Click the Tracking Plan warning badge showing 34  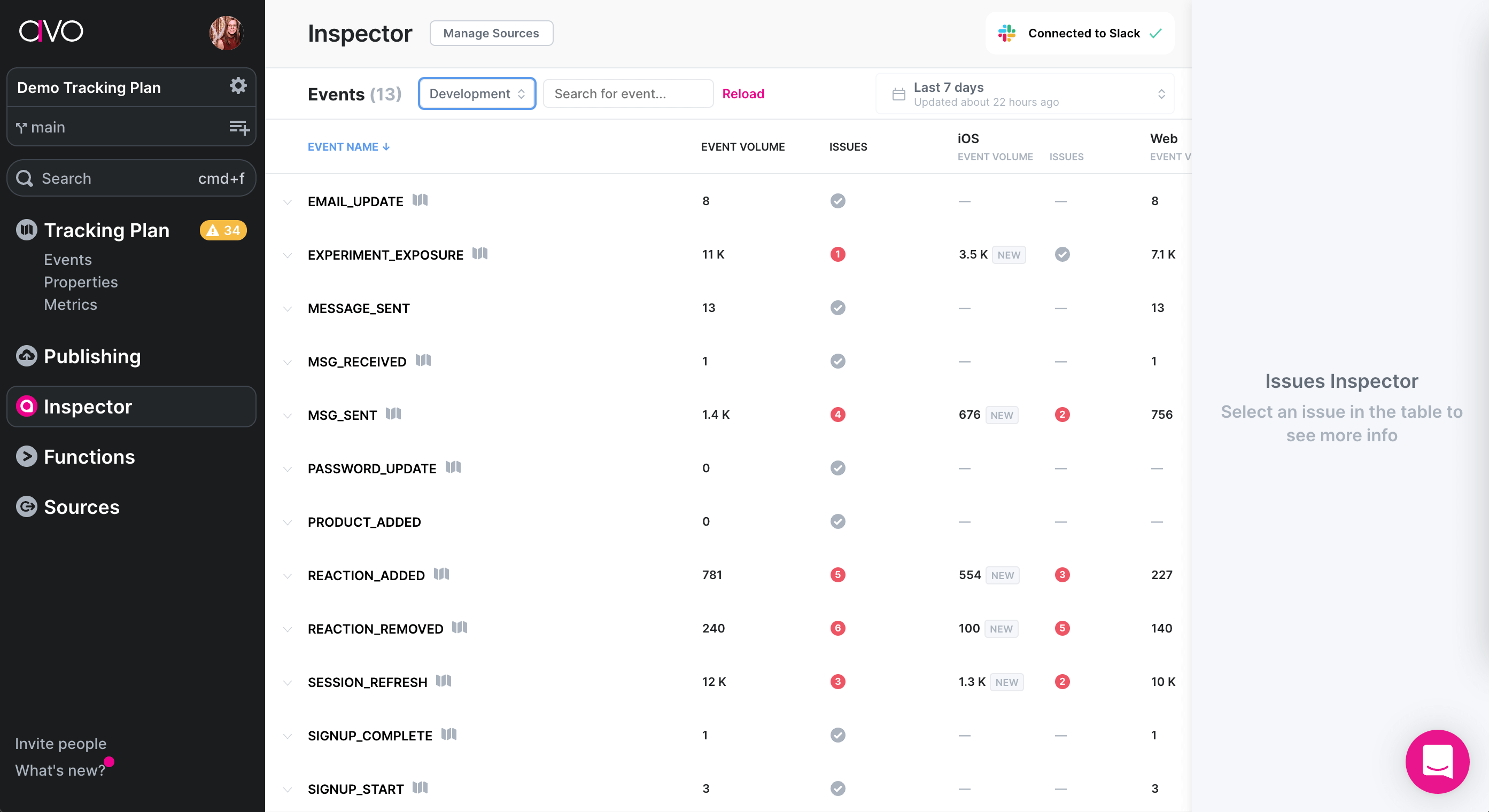222,230
